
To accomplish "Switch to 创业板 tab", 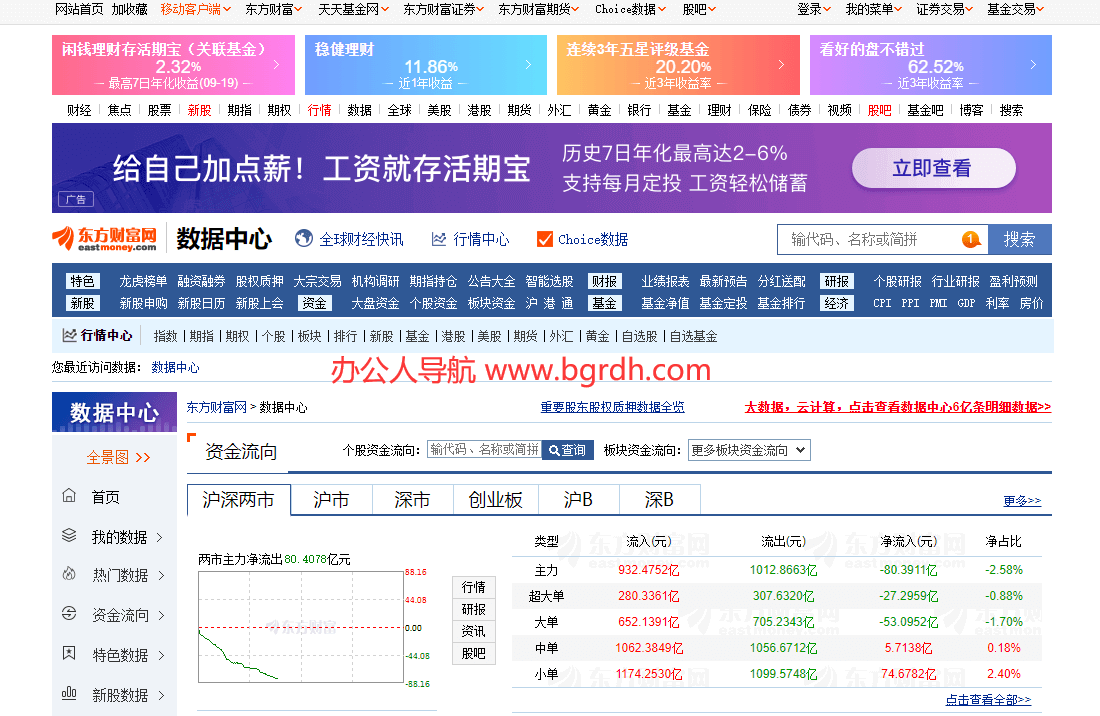I will pyautogui.click(x=495, y=499).
